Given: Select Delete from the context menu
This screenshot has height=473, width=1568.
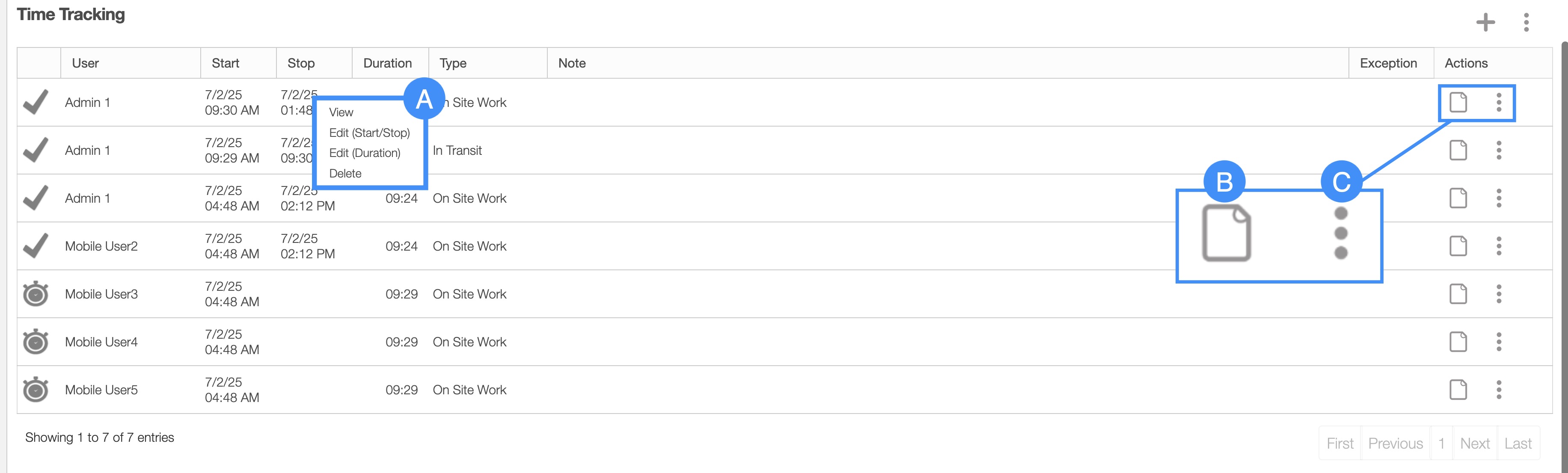Looking at the screenshot, I should pos(345,174).
